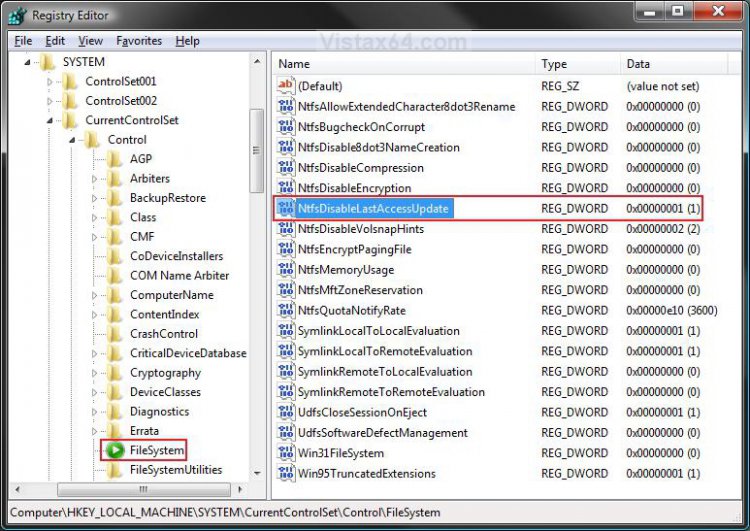Click the (Default) string value icon
The height and width of the screenshot is (531, 750).
285,86
